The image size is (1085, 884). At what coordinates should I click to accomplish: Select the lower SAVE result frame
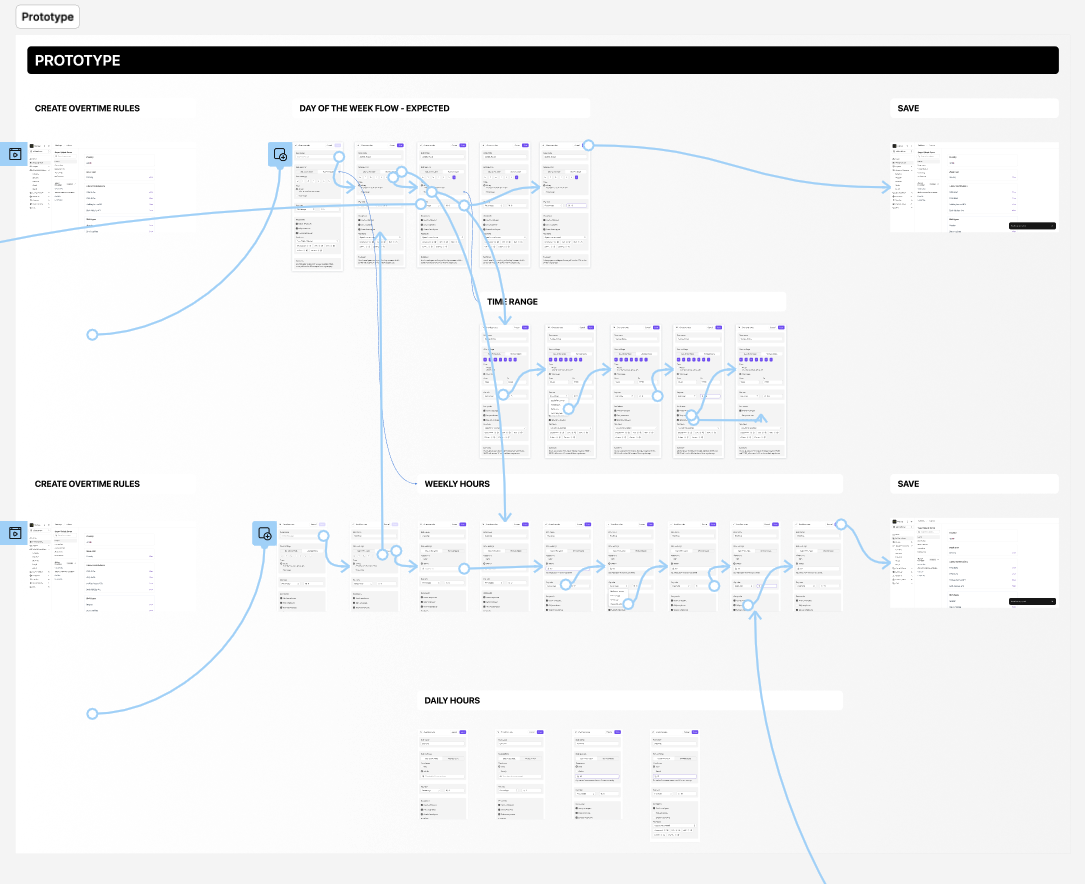(x=974, y=563)
